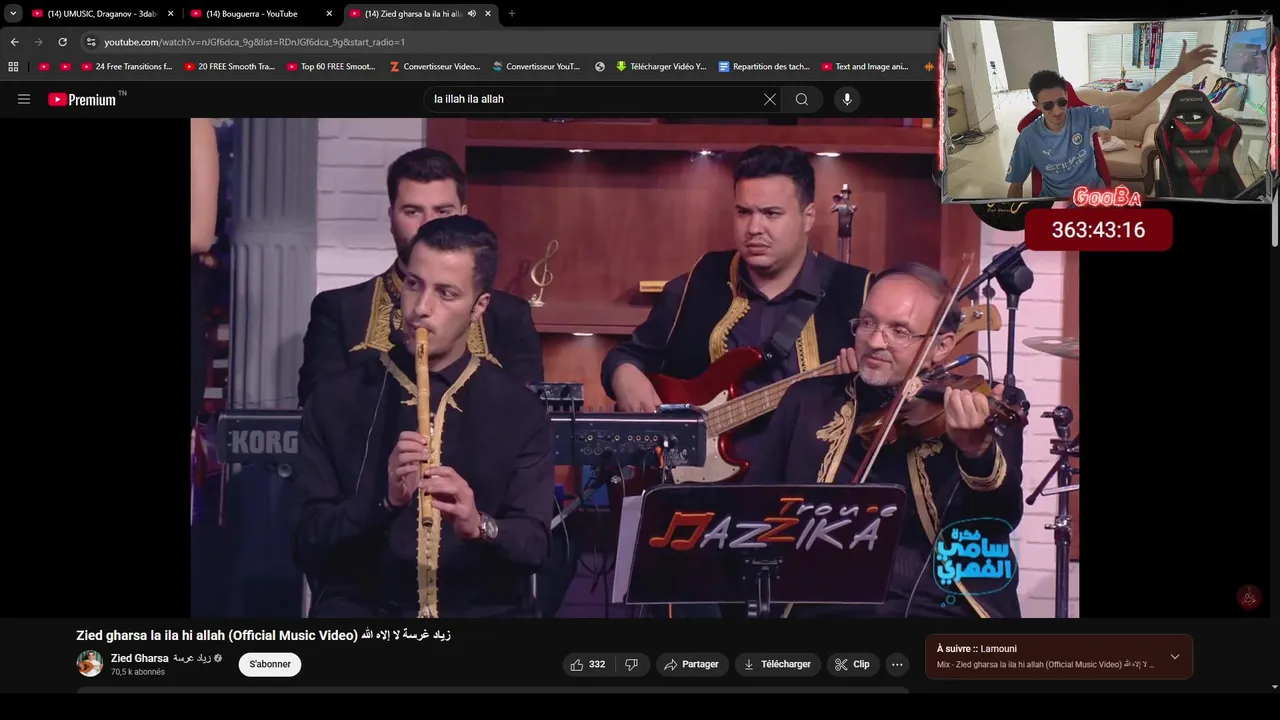Expand the À suivre playlist panel
1280x720 pixels.
1175,657
